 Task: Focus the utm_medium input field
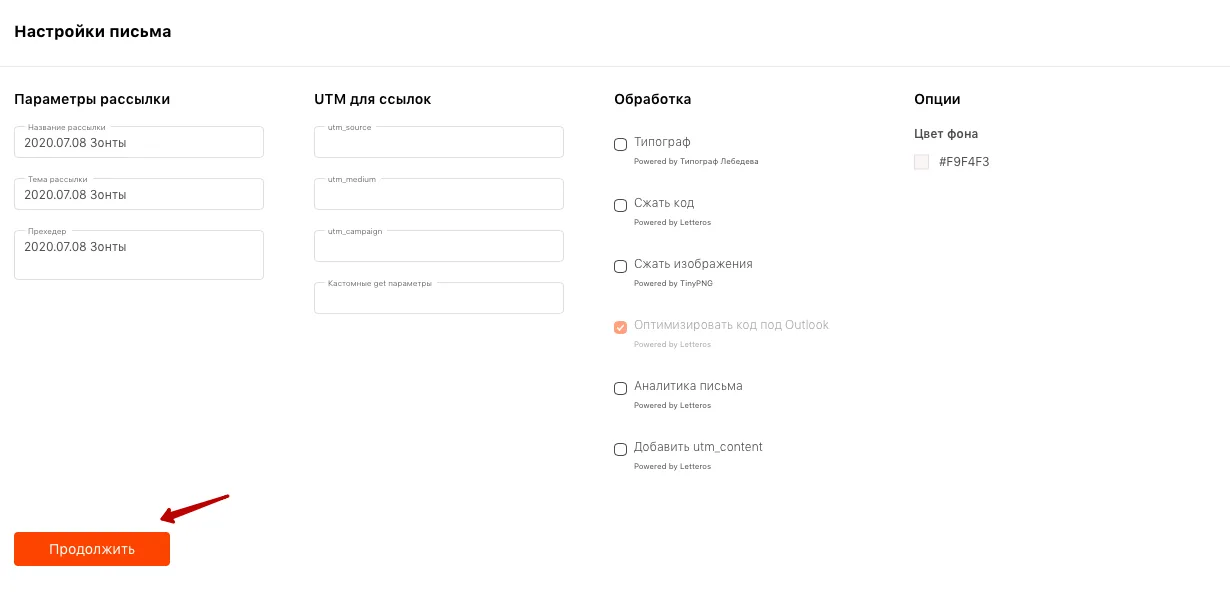[439, 194]
